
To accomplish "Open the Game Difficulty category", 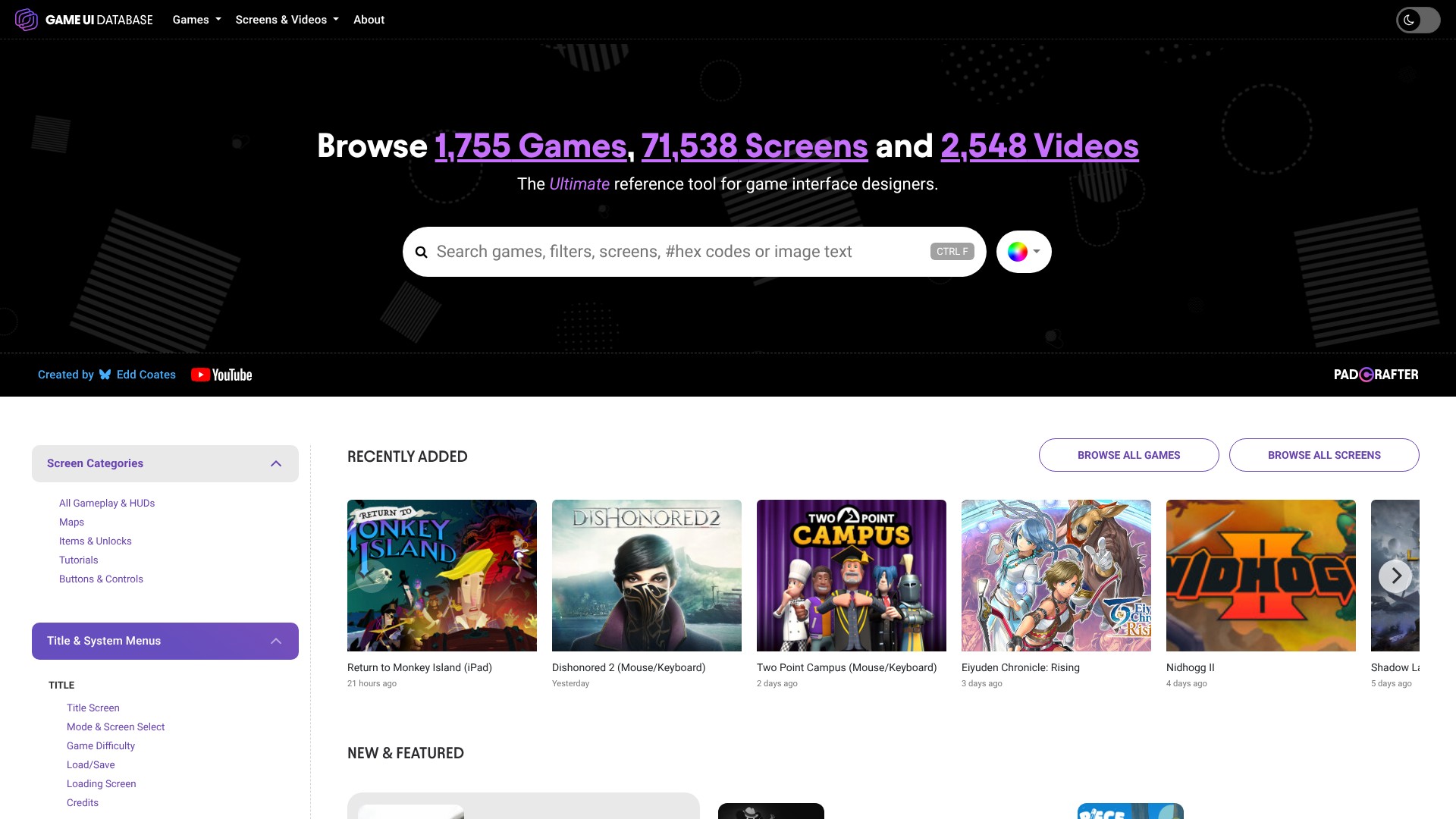I will [101, 745].
